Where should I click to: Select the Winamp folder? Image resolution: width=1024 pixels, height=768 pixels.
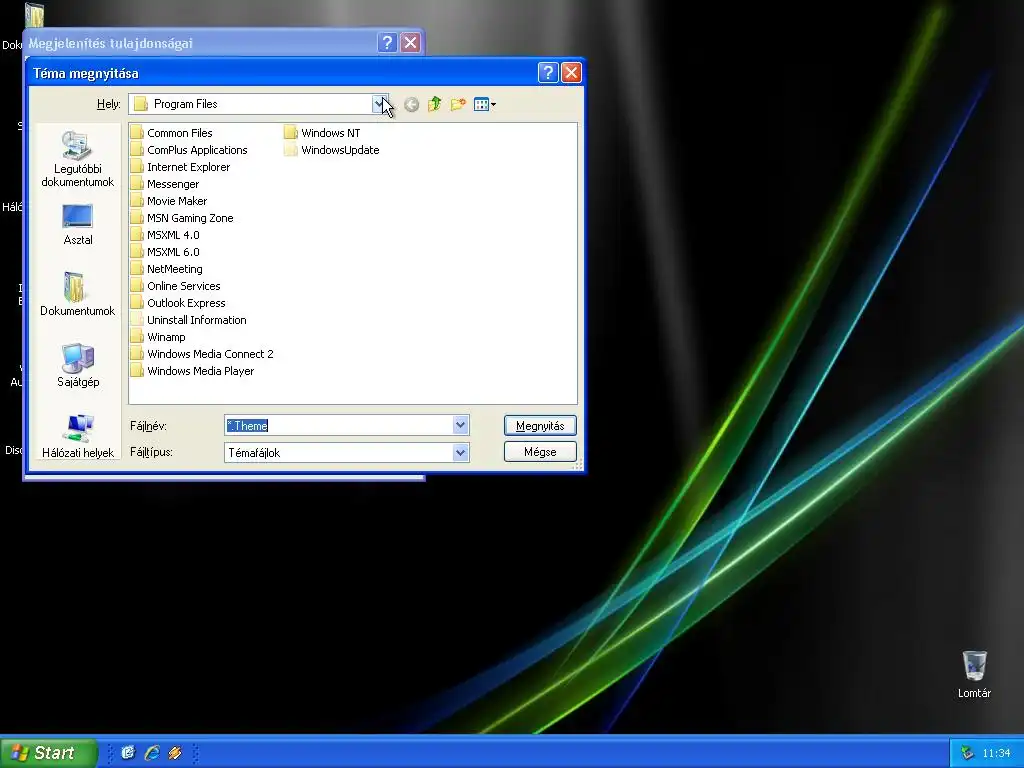158,336
